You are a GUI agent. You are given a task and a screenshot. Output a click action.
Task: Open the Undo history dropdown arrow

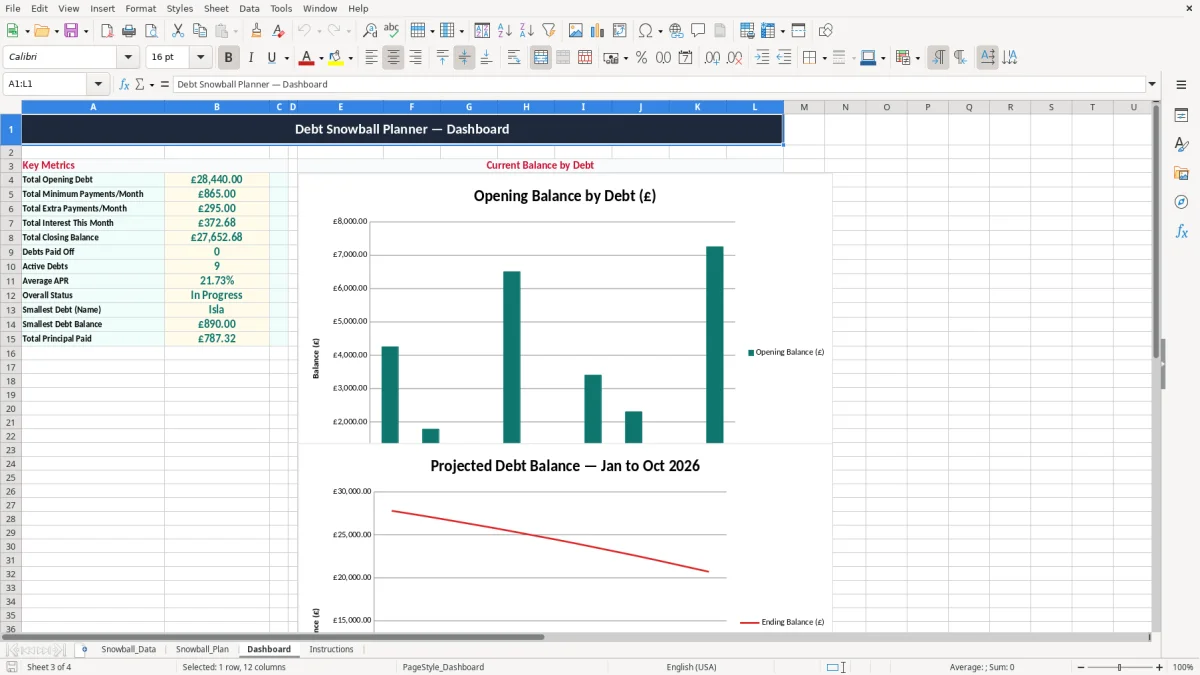point(318,31)
